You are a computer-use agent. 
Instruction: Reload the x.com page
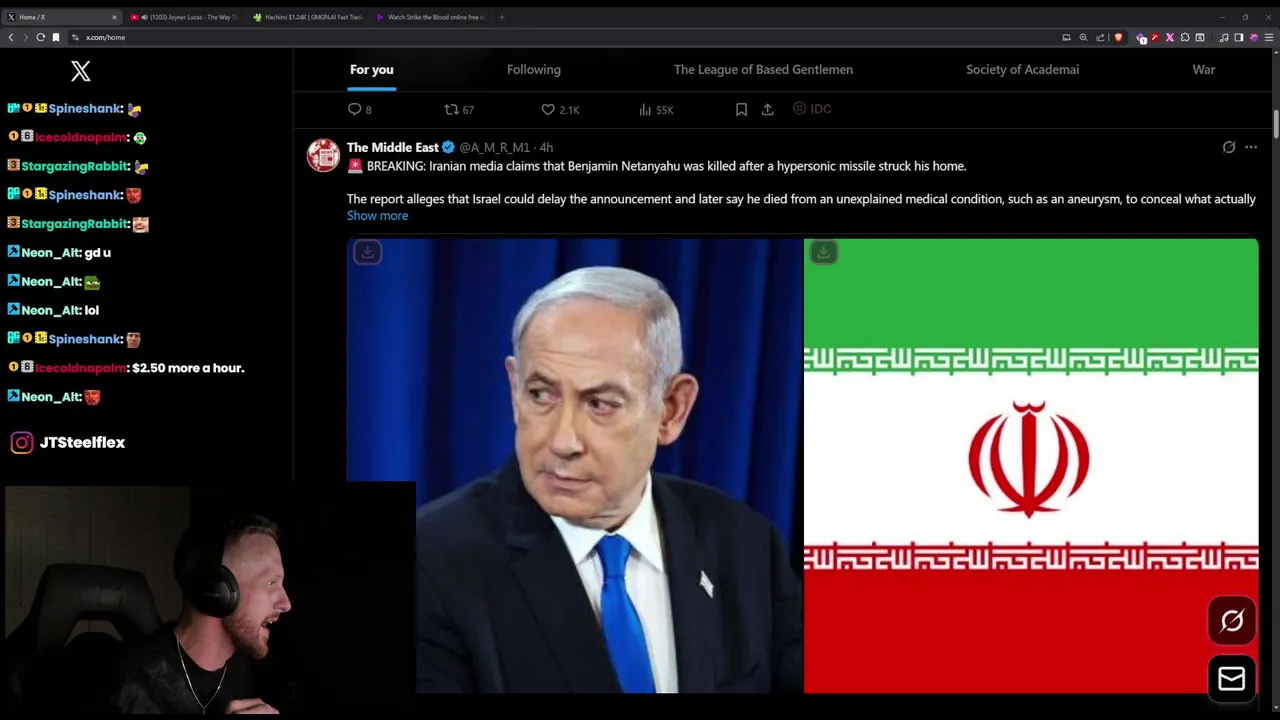click(41, 37)
